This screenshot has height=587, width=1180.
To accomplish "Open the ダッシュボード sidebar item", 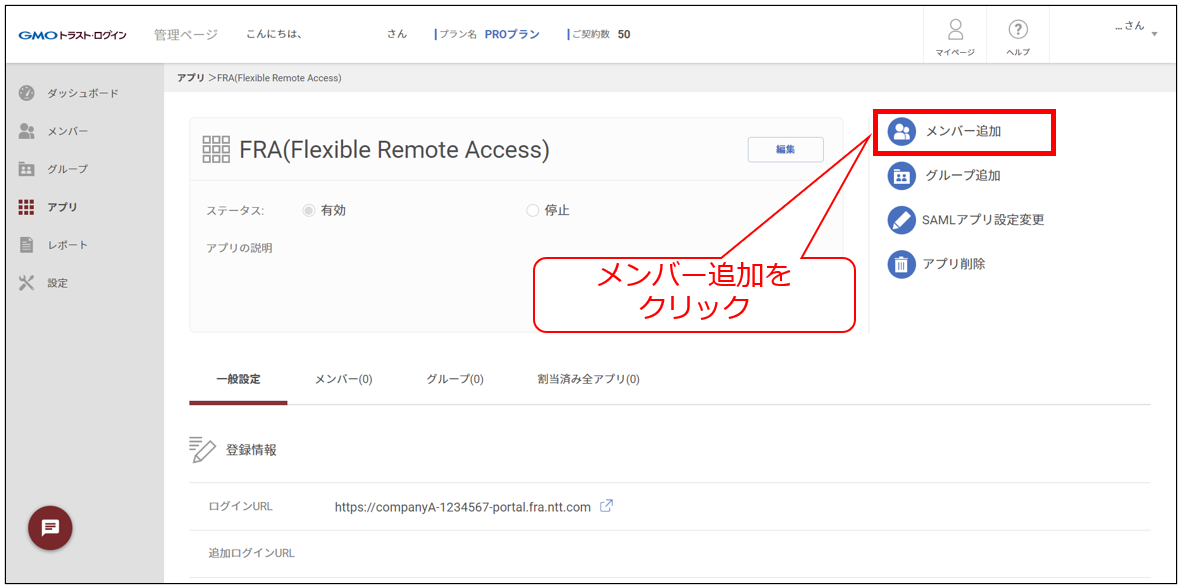I will (x=83, y=93).
